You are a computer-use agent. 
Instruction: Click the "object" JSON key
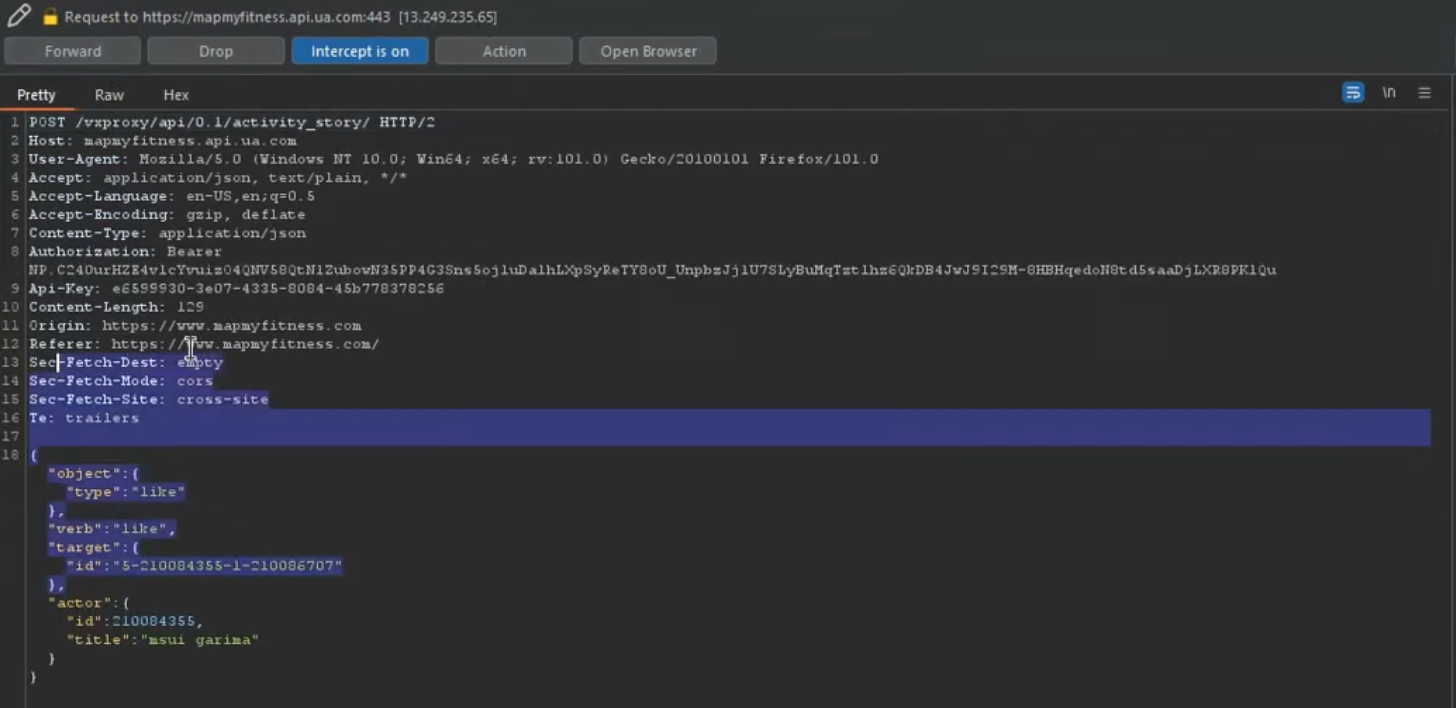[84, 474]
